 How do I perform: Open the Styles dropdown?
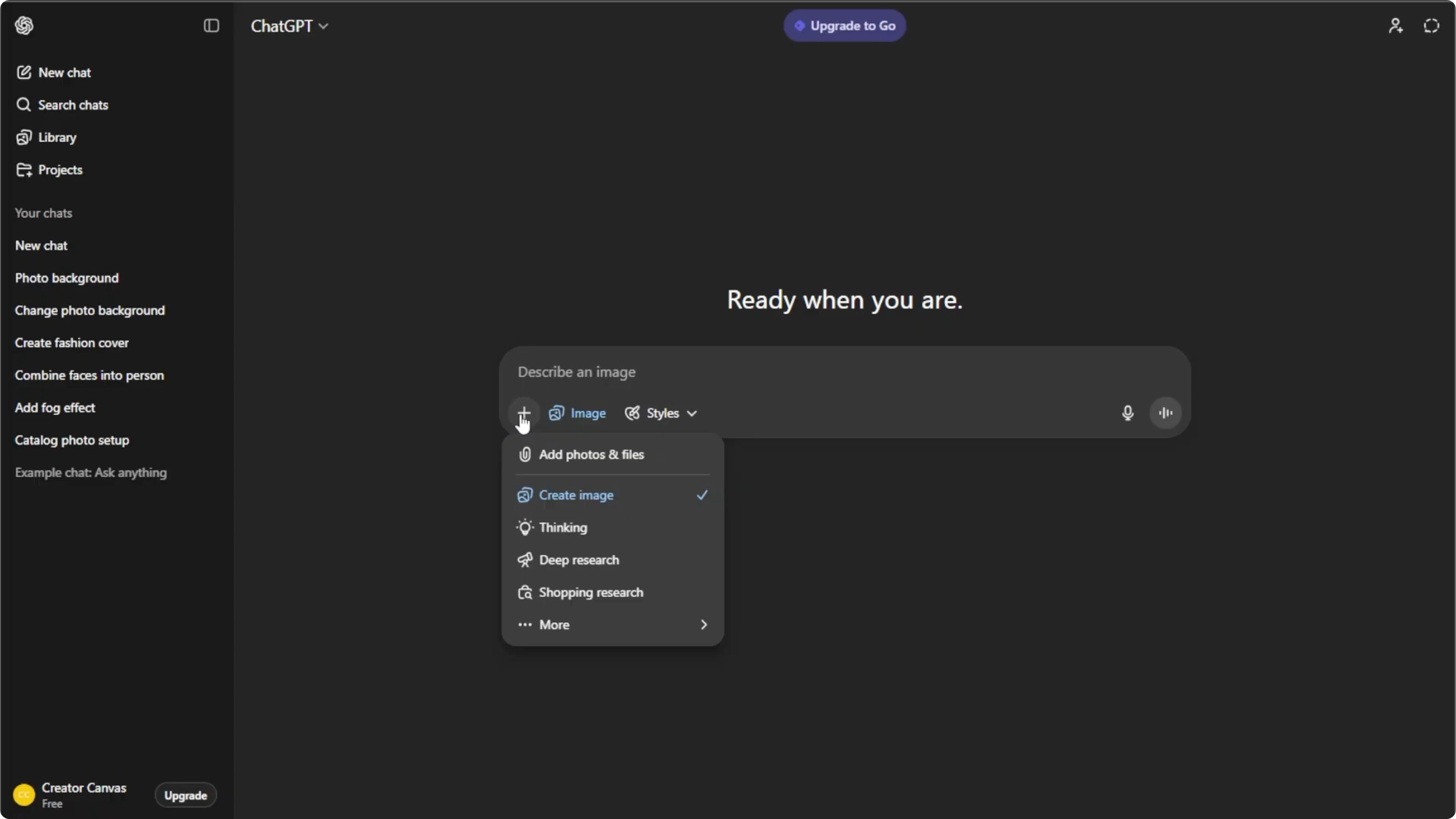click(661, 413)
